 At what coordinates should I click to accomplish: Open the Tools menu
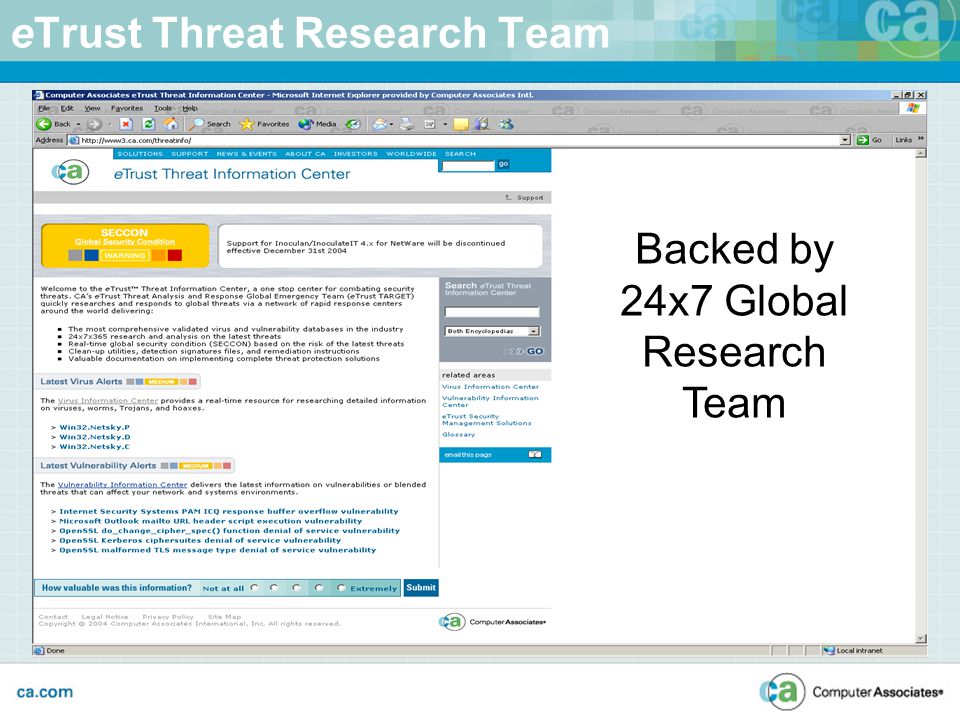163,108
